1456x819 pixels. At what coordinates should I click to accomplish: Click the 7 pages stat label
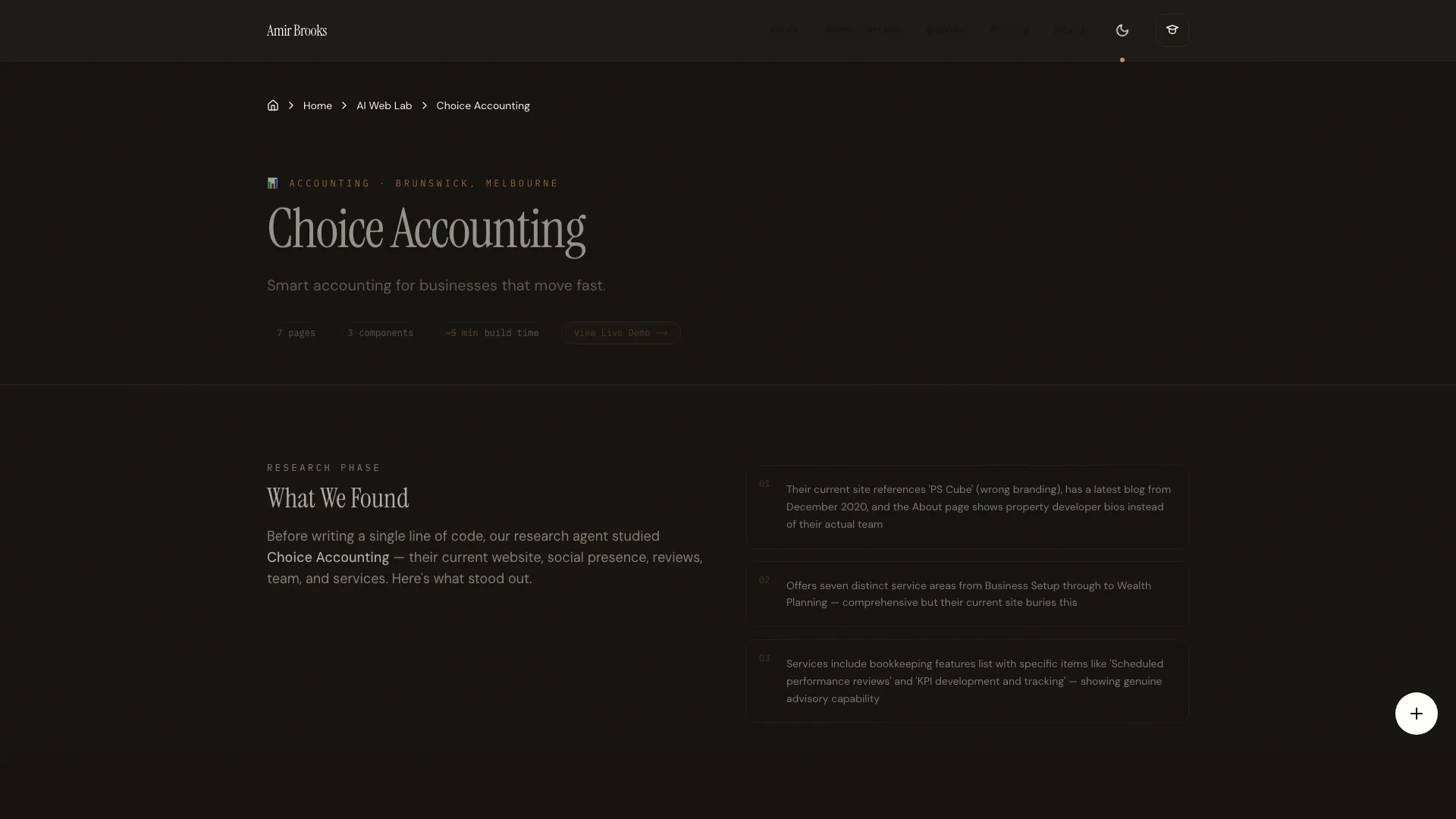[297, 332]
